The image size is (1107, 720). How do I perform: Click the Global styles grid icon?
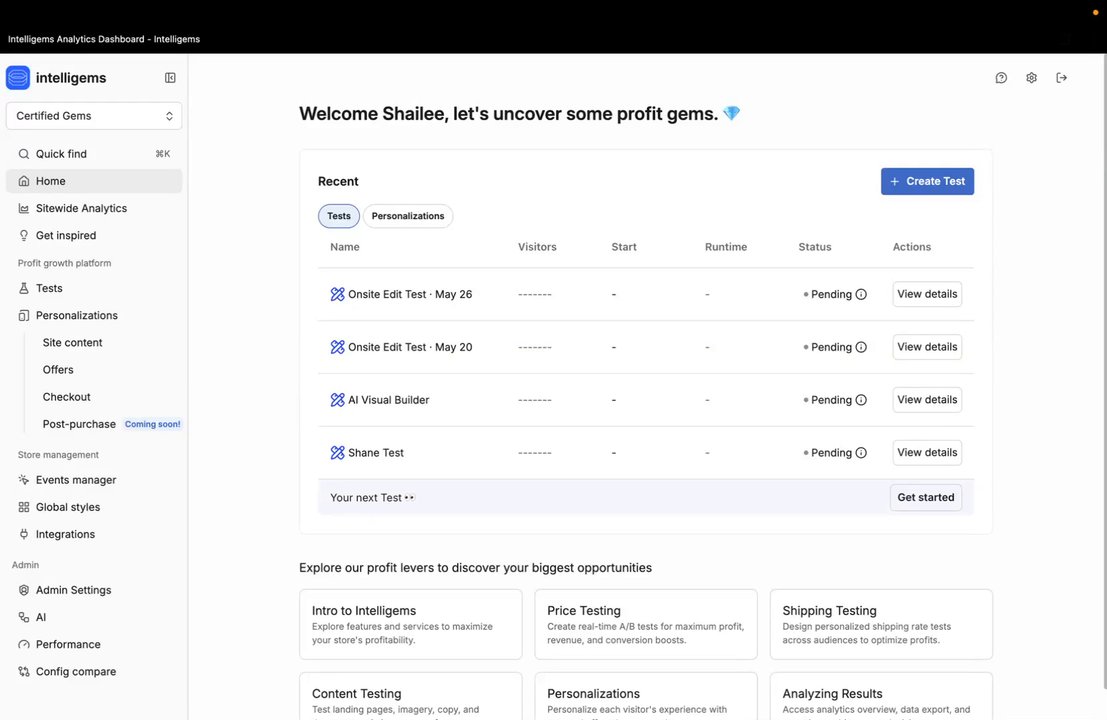point(24,507)
